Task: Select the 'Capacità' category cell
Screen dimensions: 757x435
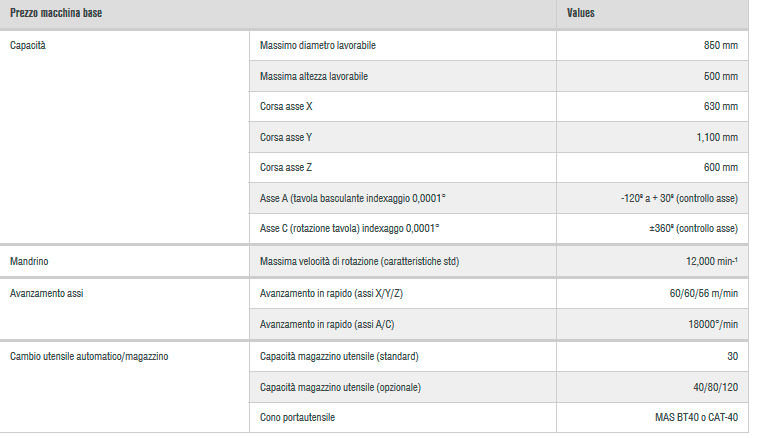Action: point(27,46)
